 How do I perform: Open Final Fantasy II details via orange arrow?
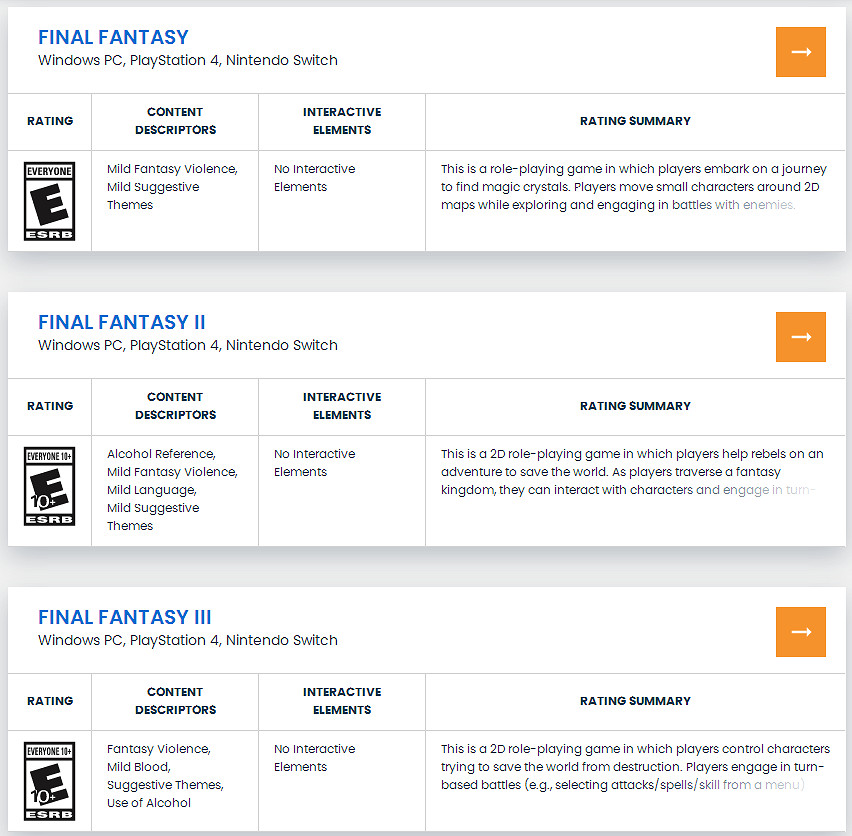[800, 337]
